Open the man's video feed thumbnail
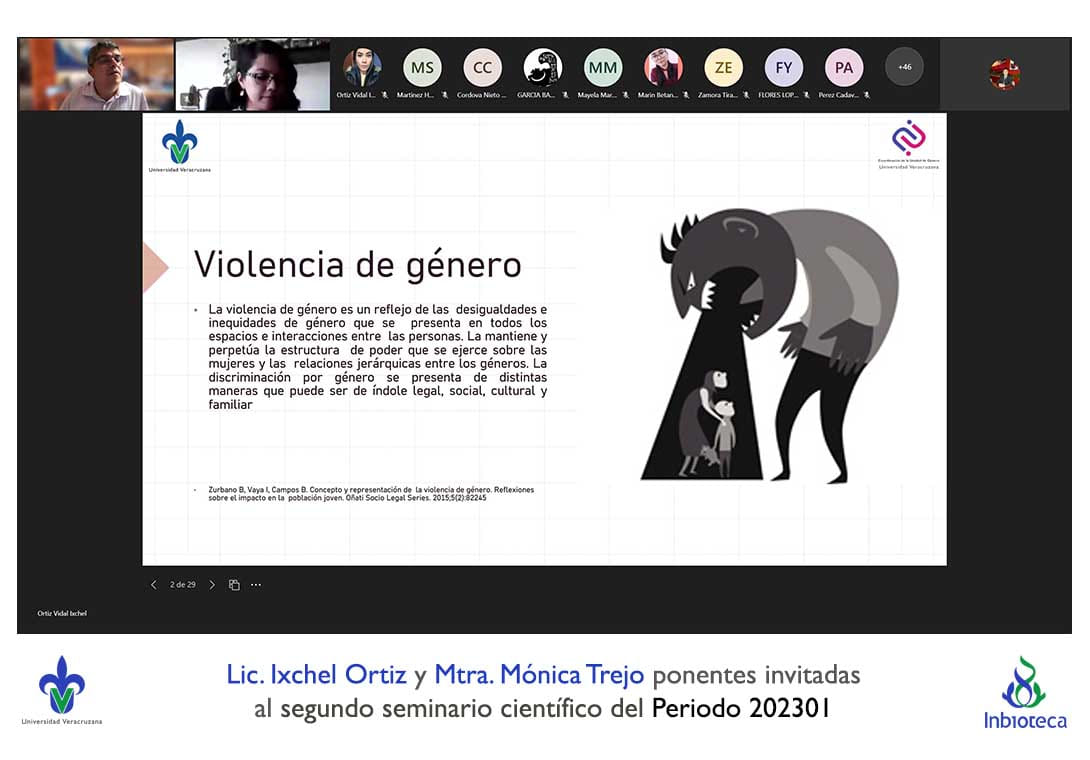Image resolution: width=1090 pixels, height=760 pixels. [x=96, y=75]
